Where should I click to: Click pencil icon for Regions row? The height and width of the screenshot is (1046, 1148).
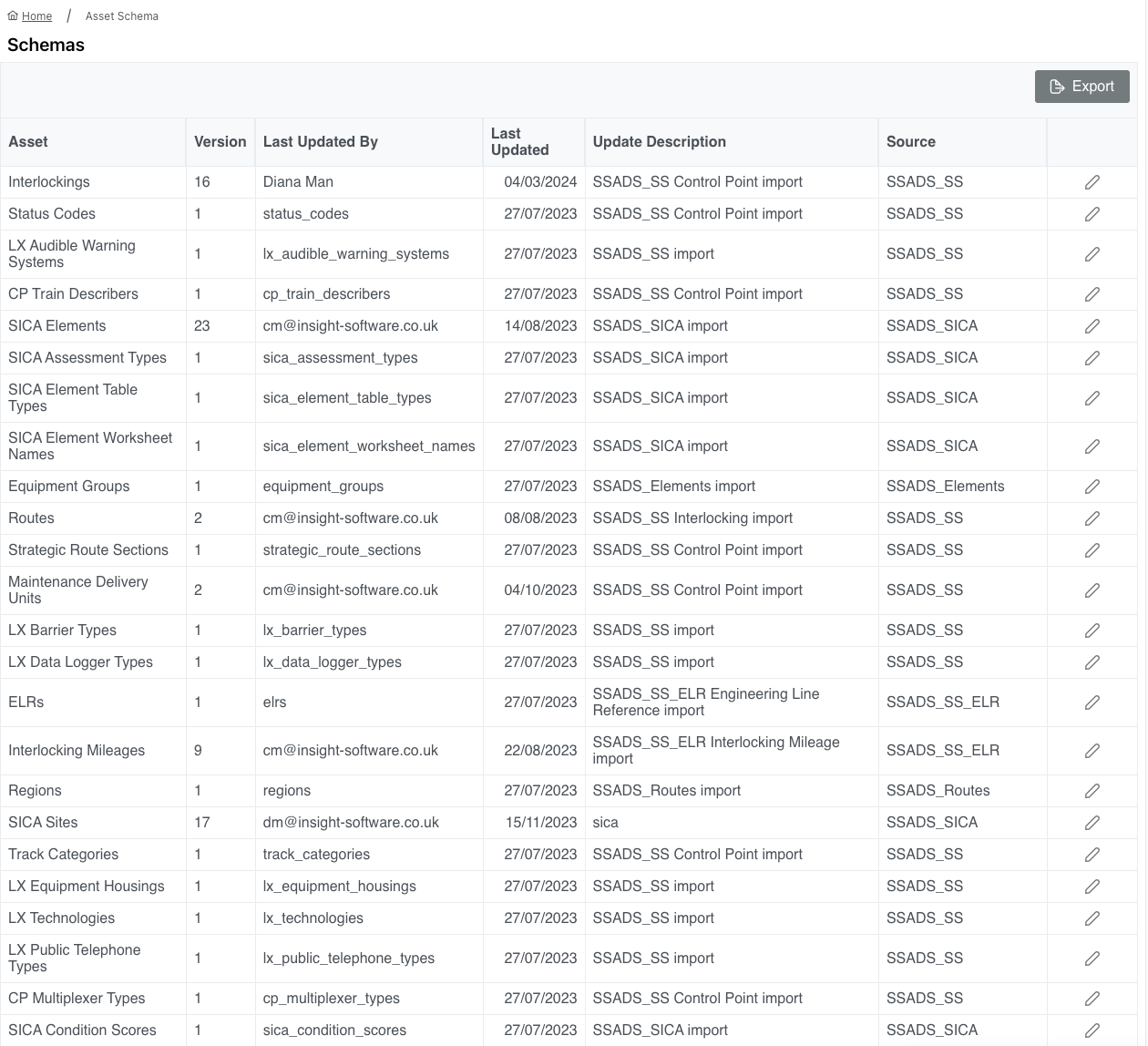[x=1092, y=791]
